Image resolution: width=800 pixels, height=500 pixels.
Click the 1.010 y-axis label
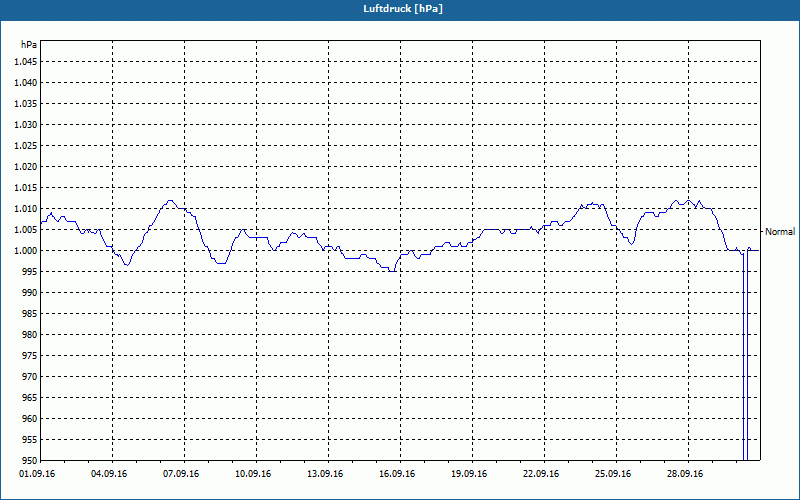[x=26, y=209]
